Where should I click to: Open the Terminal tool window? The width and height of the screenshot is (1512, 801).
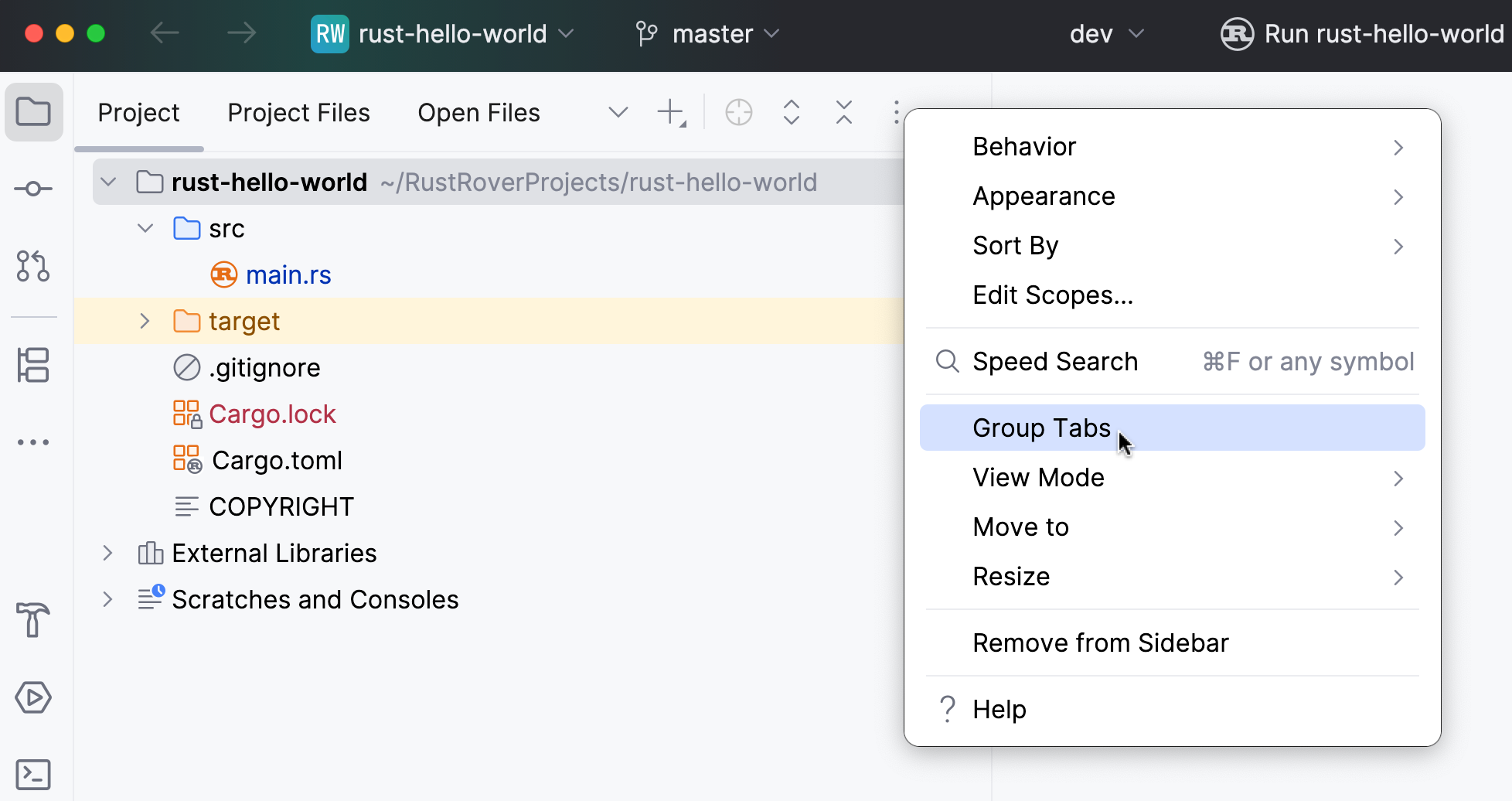(x=33, y=774)
